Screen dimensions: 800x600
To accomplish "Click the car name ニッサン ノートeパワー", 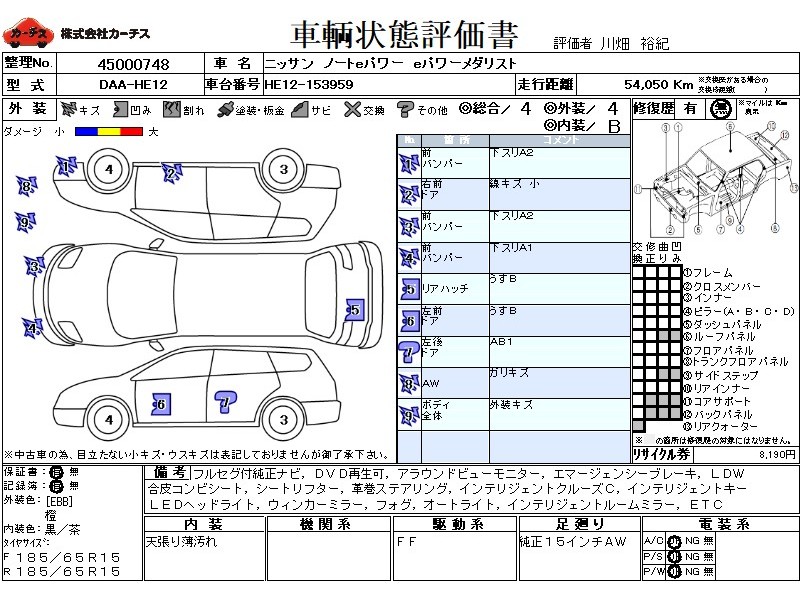I will tap(334, 64).
